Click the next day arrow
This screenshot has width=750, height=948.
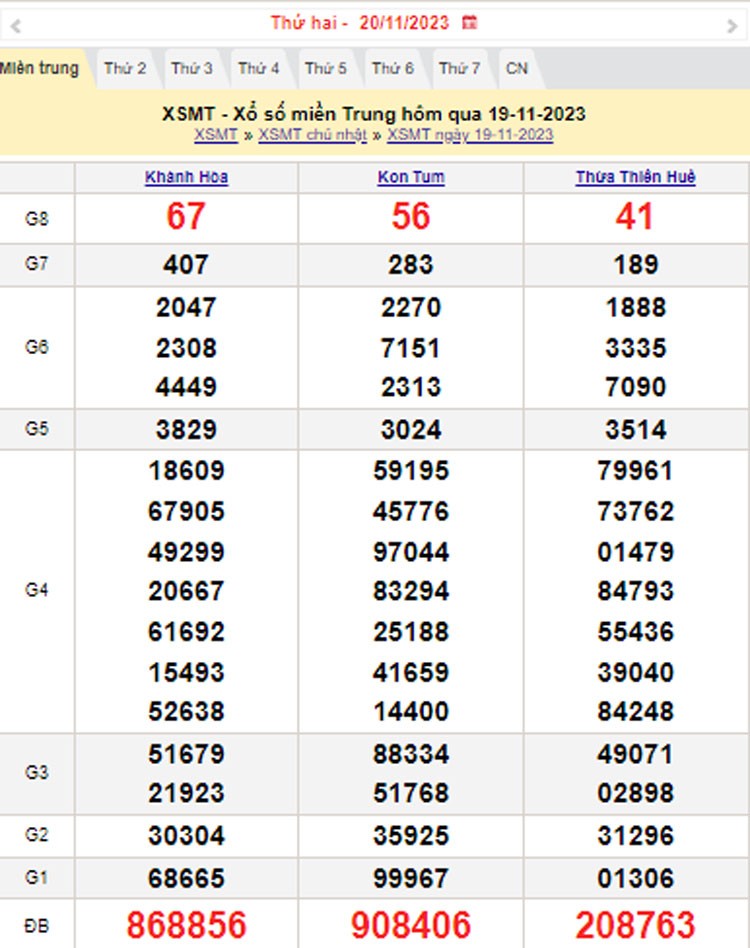point(732,25)
